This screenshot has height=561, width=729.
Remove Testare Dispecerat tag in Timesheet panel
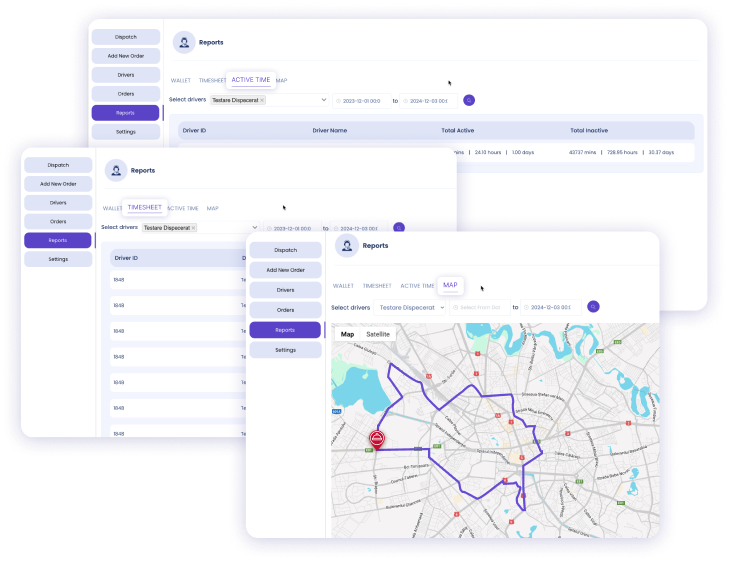(x=194, y=228)
